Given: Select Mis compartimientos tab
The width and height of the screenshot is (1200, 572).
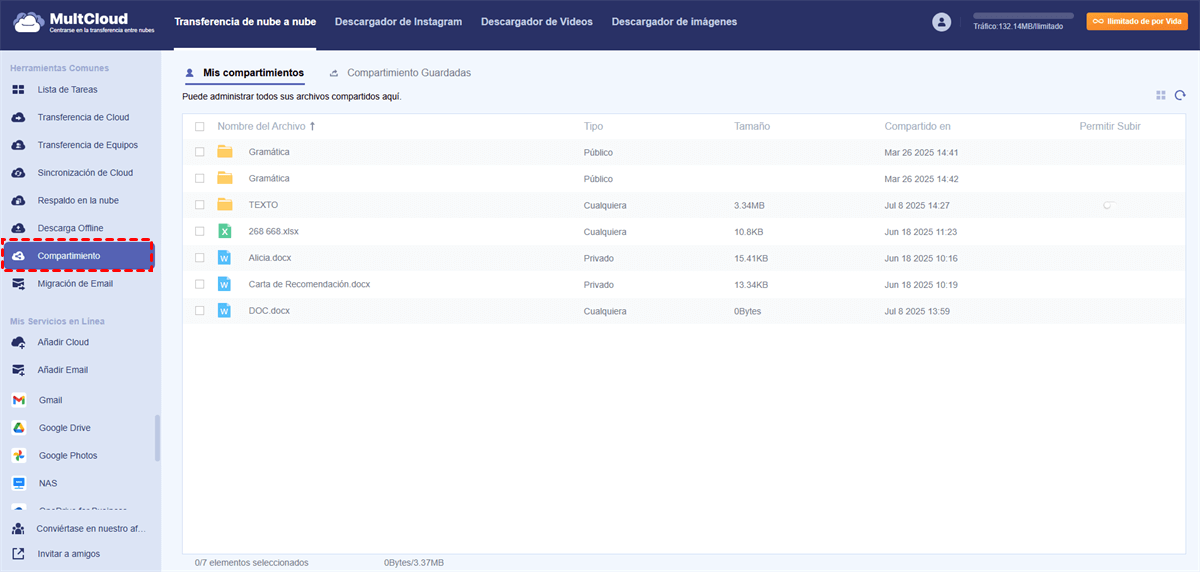Looking at the screenshot, I should click(x=244, y=73).
